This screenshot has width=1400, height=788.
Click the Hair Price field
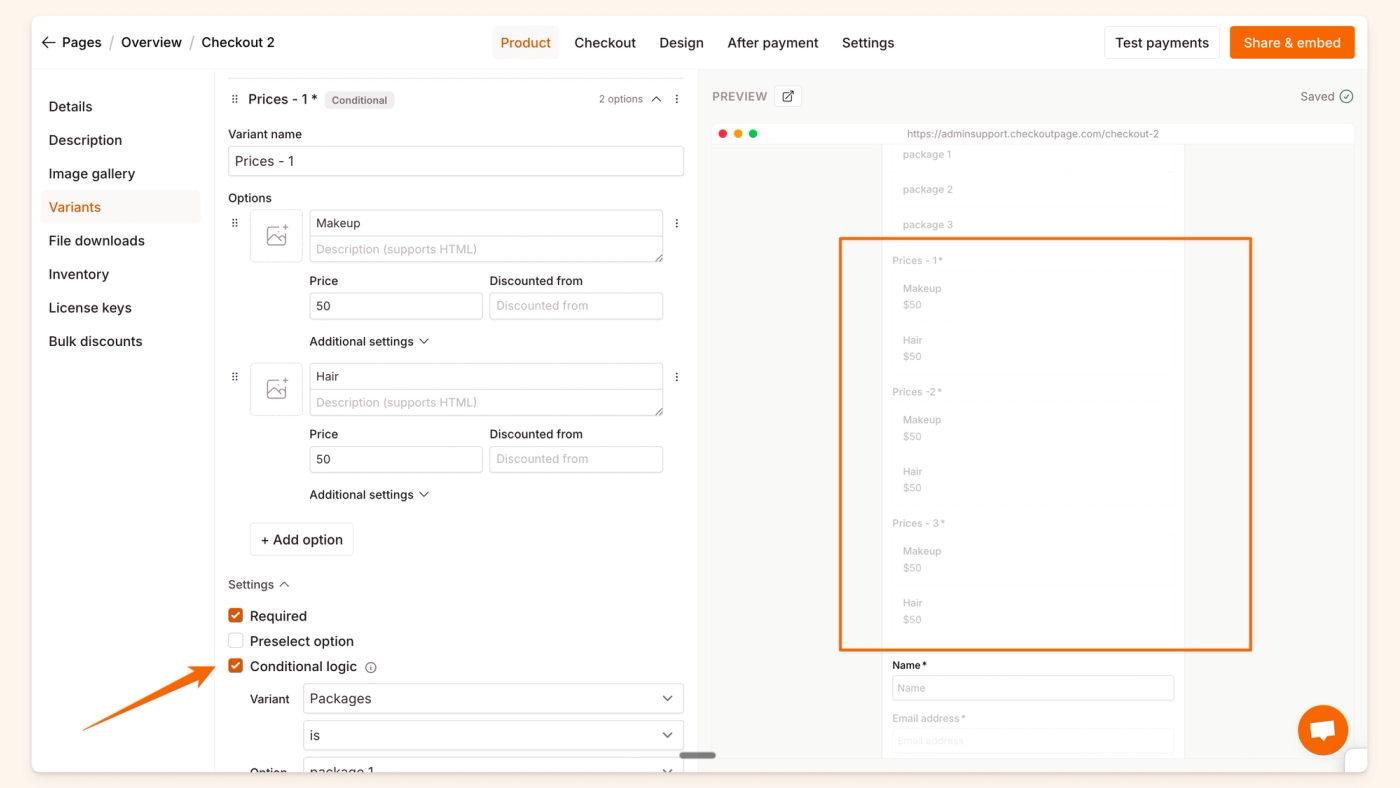tap(396, 459)
